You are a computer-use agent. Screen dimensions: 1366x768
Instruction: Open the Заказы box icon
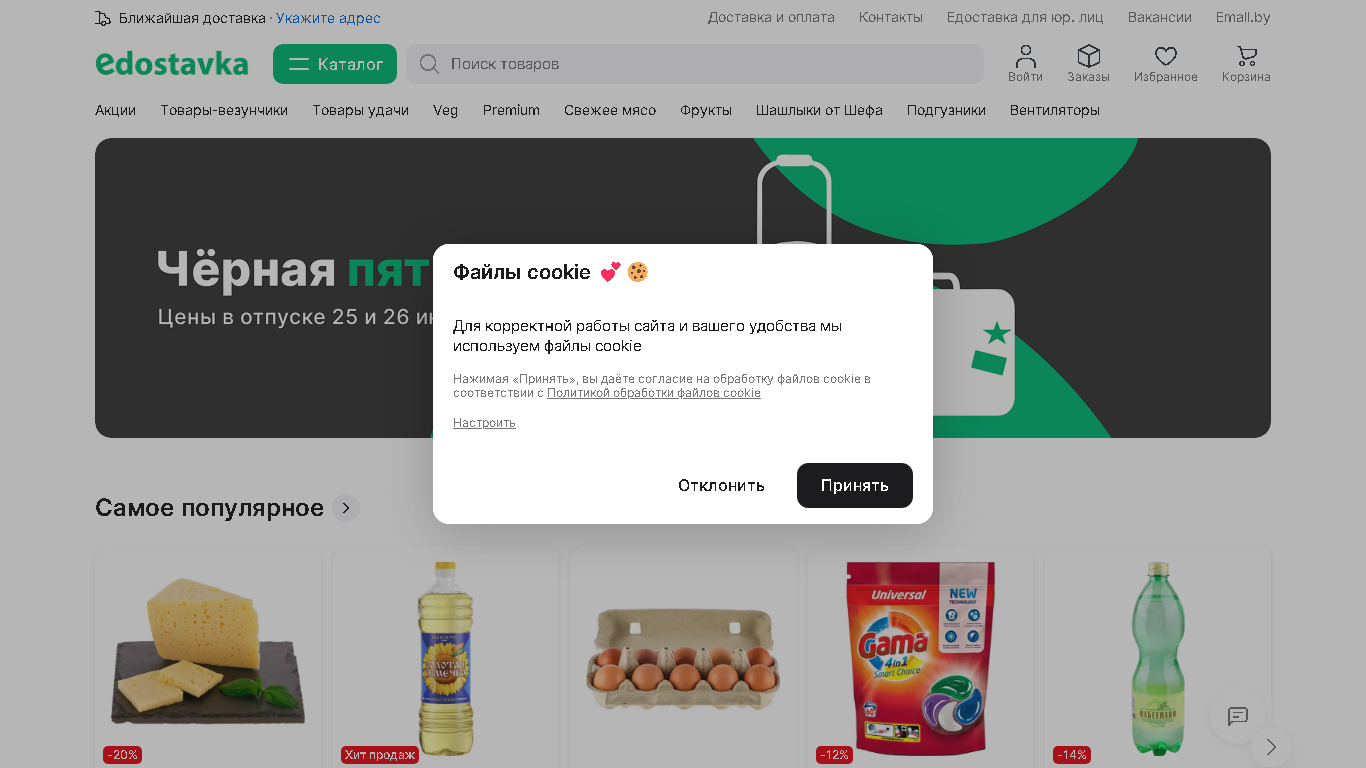pyautogui.click(x=1088, y=56)
